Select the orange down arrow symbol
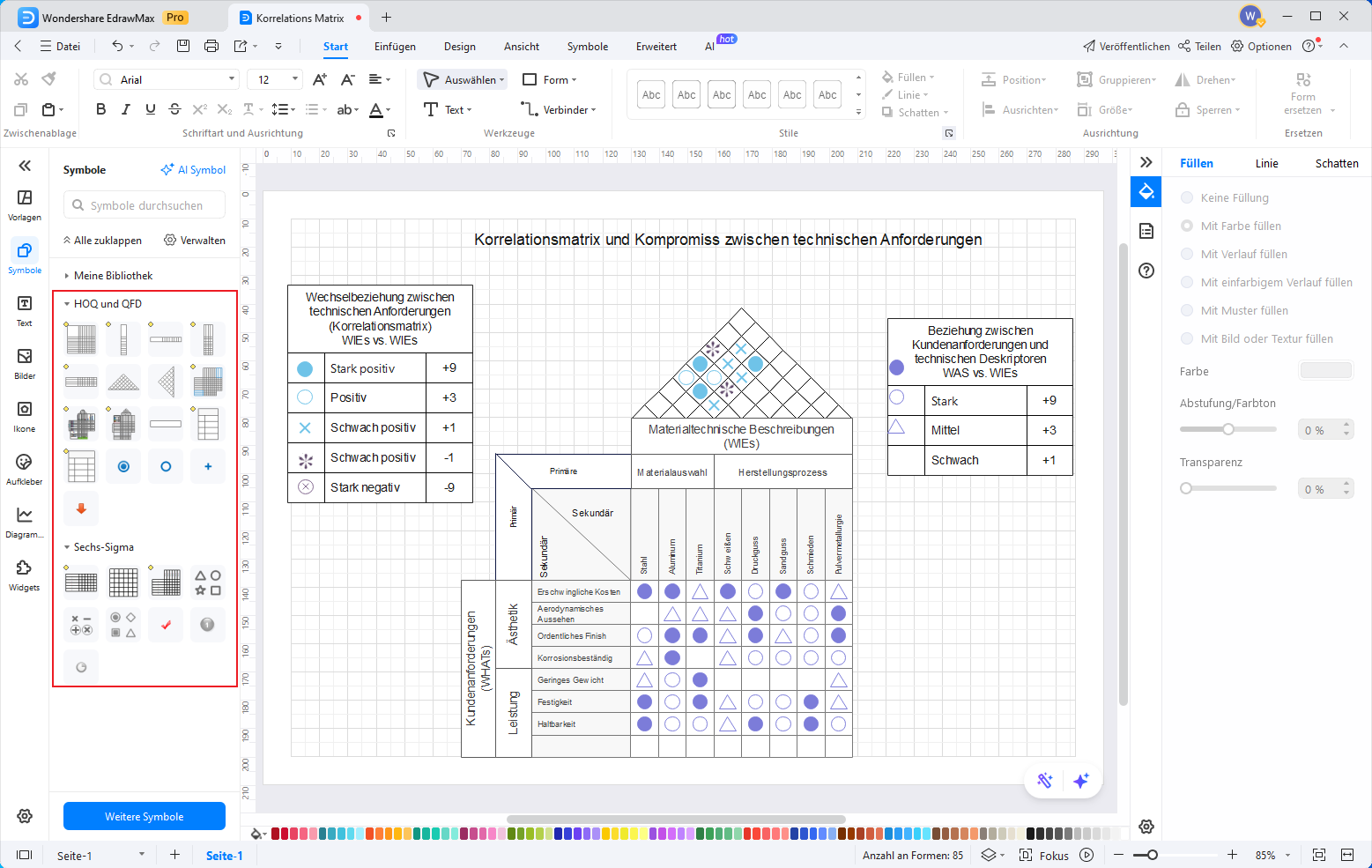 [81, 508]
